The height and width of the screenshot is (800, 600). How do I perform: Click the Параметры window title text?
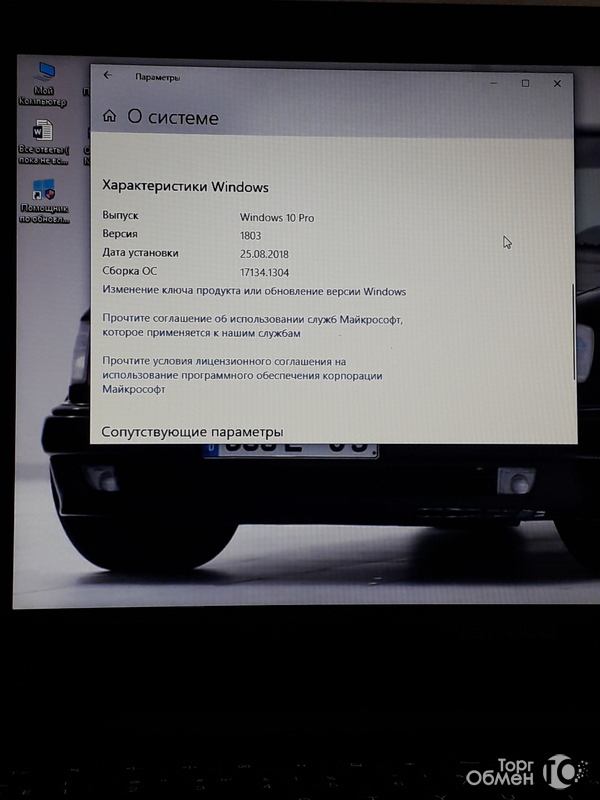point(157,77)
